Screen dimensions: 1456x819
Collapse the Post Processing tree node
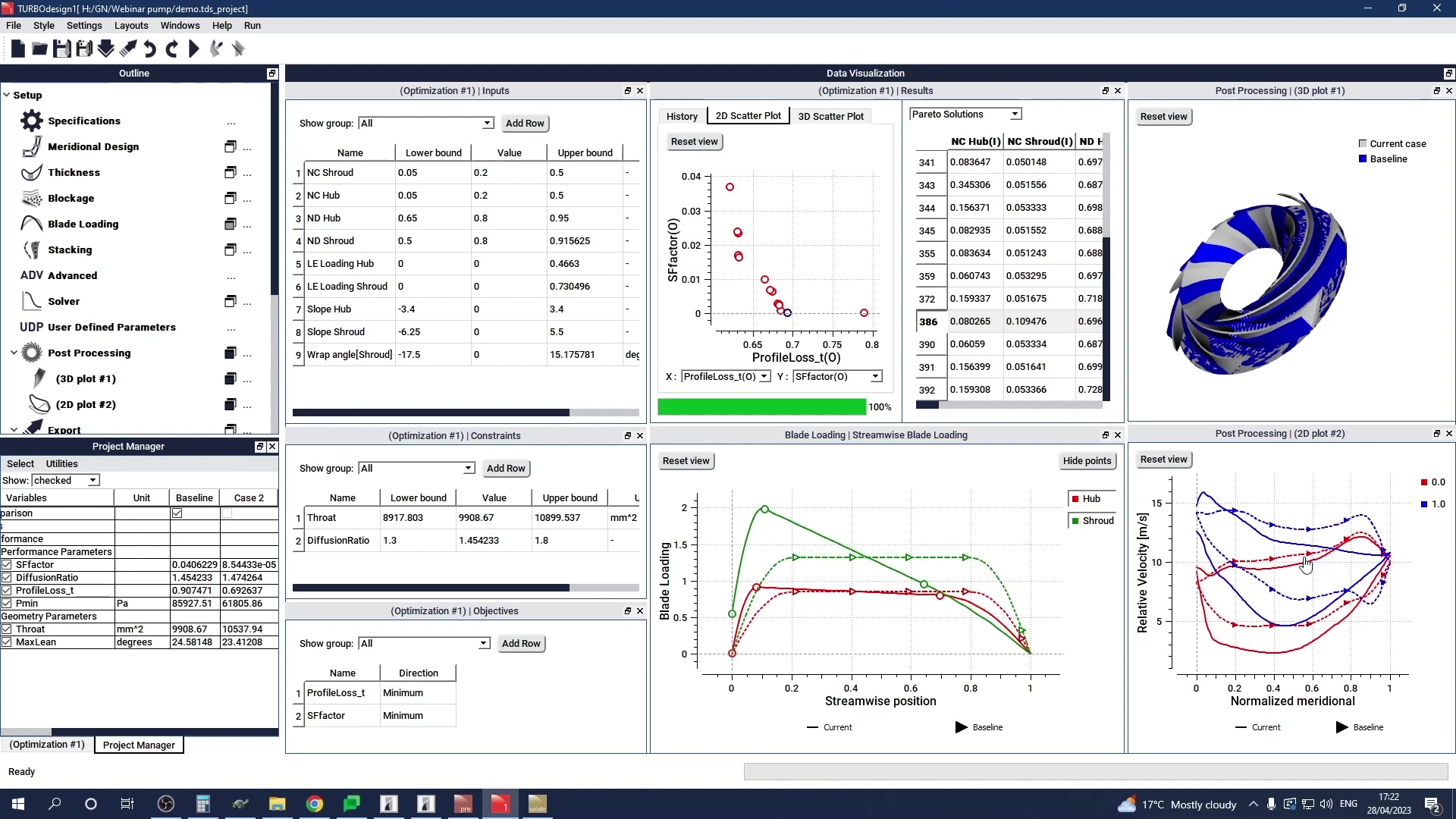pyautogui.click(x=14, y=353)
